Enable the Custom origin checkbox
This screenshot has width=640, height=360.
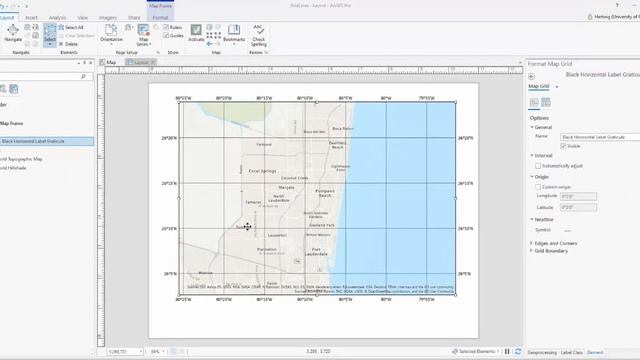tap(538, 187)
